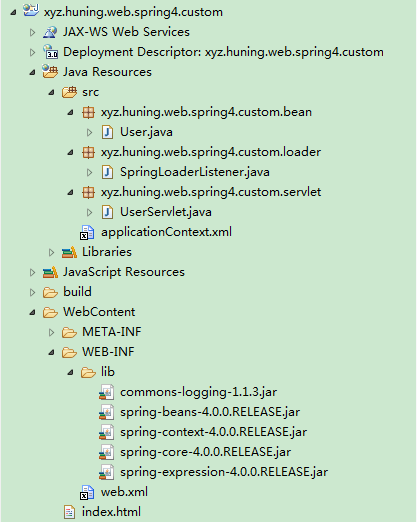Click the HTML file icon for index.html
The image size is (417, 522).
point(69,512)
